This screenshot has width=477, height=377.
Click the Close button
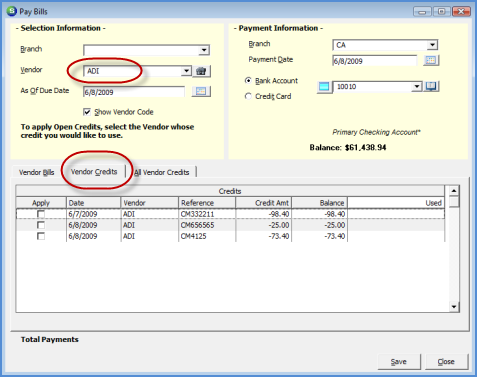446,362
